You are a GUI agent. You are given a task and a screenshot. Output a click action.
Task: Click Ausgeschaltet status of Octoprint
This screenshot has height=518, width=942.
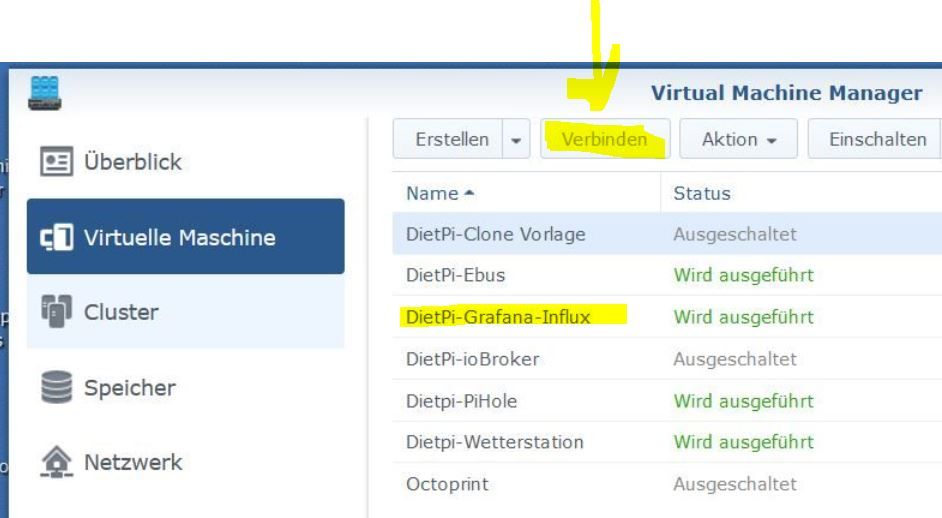tap(735, 484)
